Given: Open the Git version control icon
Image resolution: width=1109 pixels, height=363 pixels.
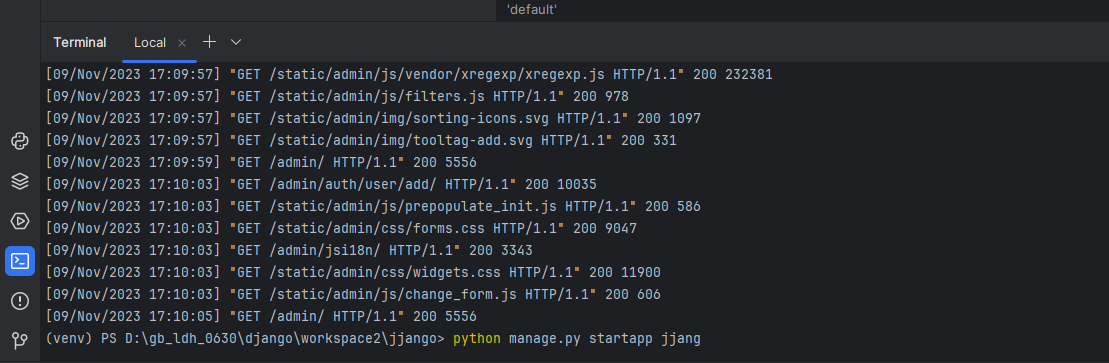Looking at the screenshot, I should point(20,341).
